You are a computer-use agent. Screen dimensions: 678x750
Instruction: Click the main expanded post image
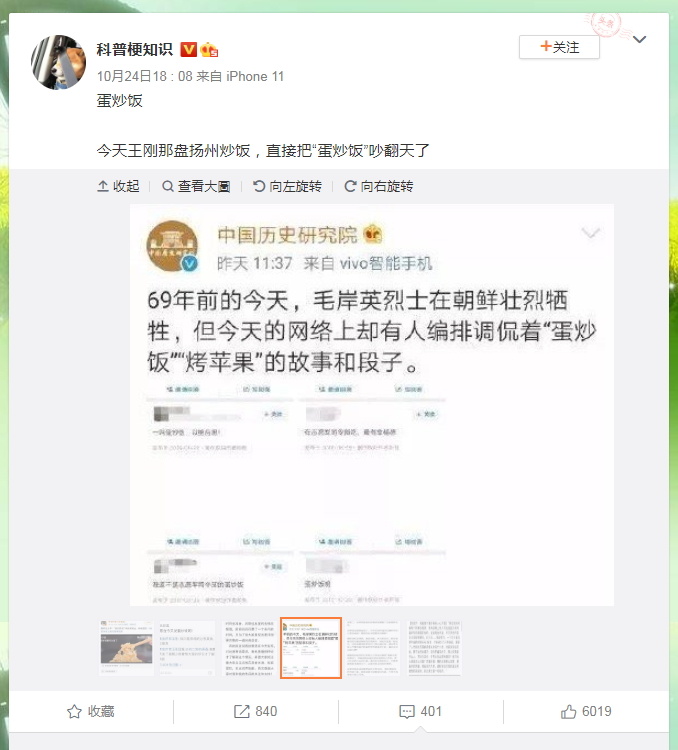(372, 405)
